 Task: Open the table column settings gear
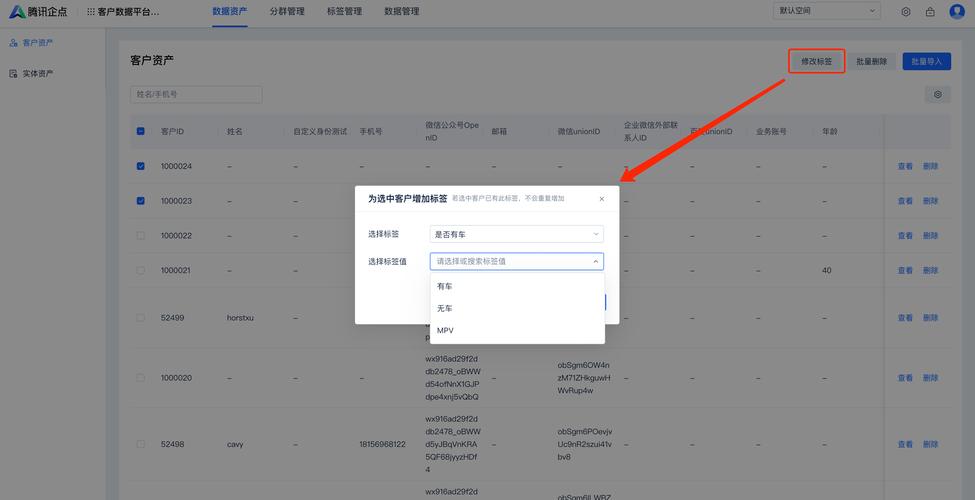click(x=938, y=95)
